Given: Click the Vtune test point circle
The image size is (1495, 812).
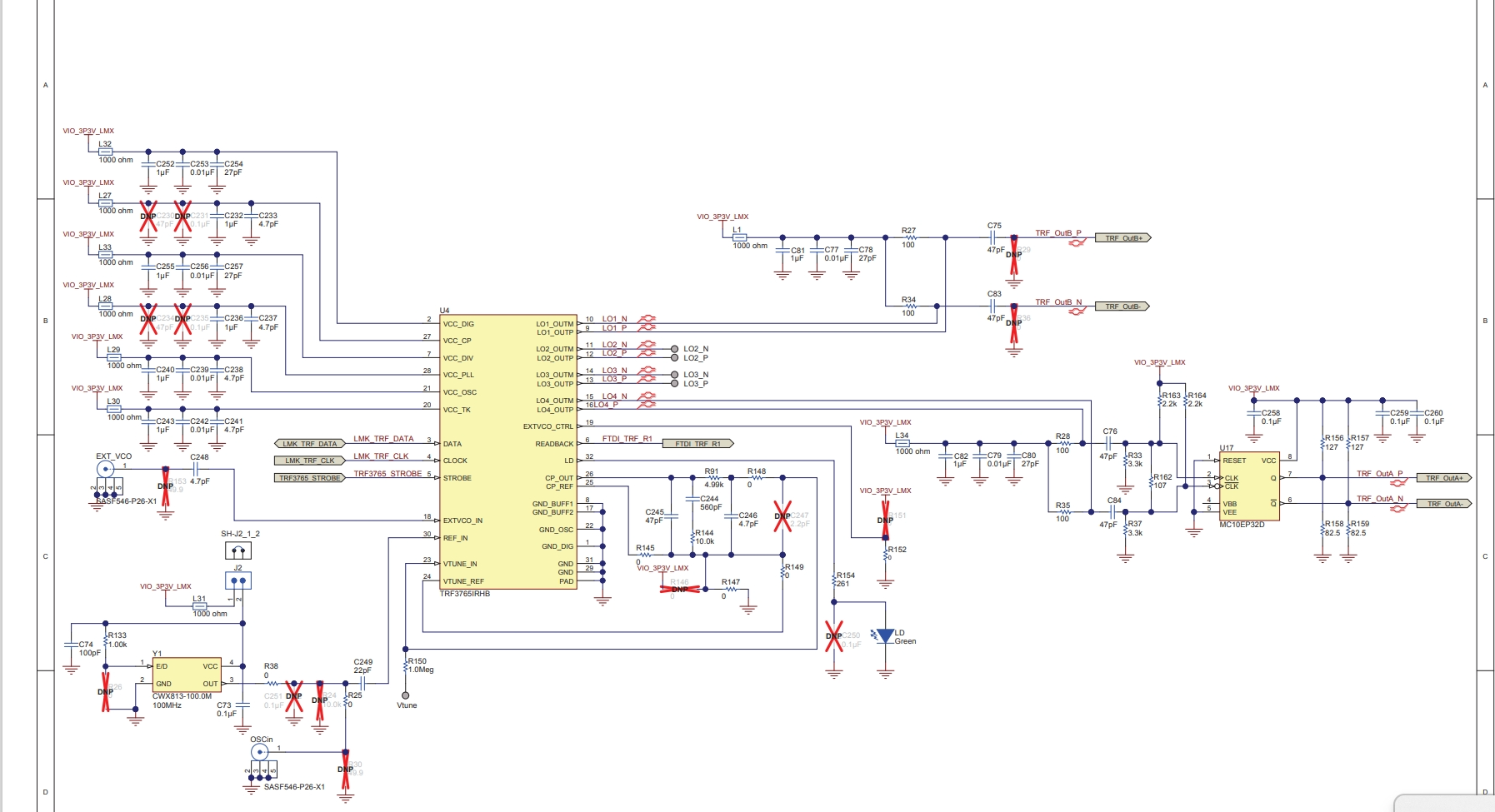Looking at the screenshot, I should click(x=406, y=695).
